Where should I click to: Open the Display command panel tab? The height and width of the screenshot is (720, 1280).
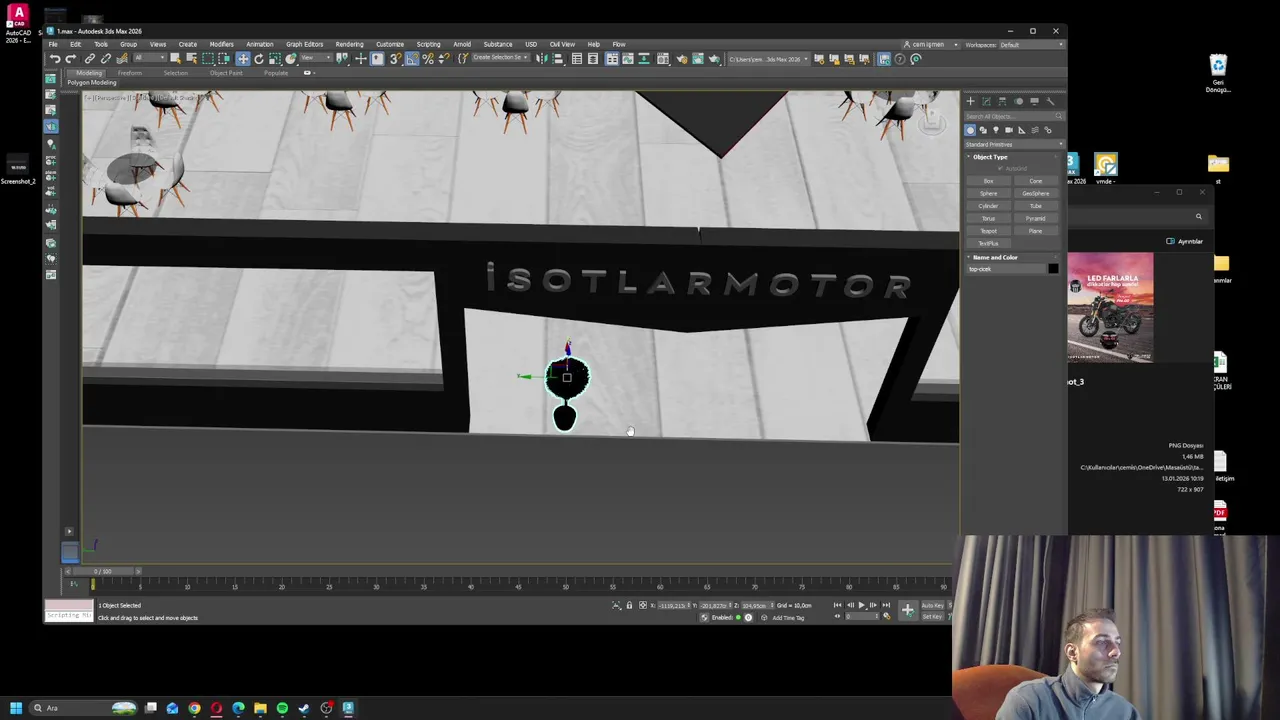[x=1034, y=101]
